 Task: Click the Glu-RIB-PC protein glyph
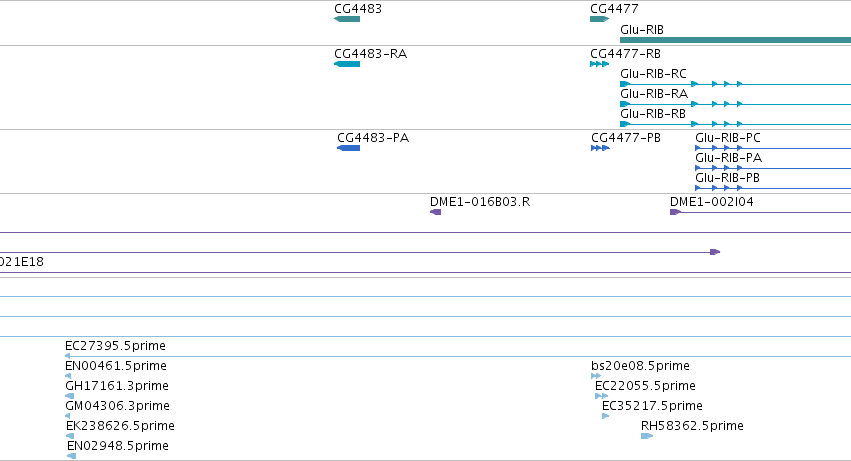pyautogui.click(x=773, y=148)
